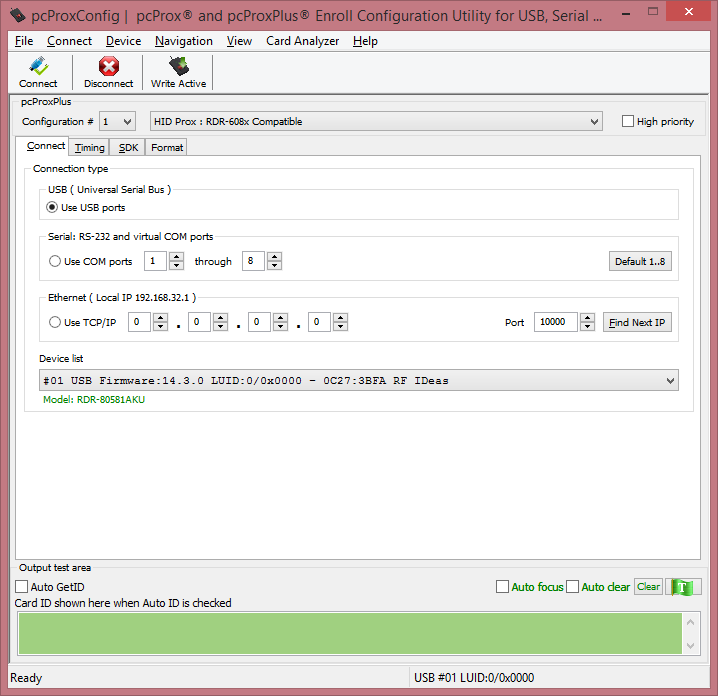
Task: Open the Device list dropdown
Action: tap(359, 381)
